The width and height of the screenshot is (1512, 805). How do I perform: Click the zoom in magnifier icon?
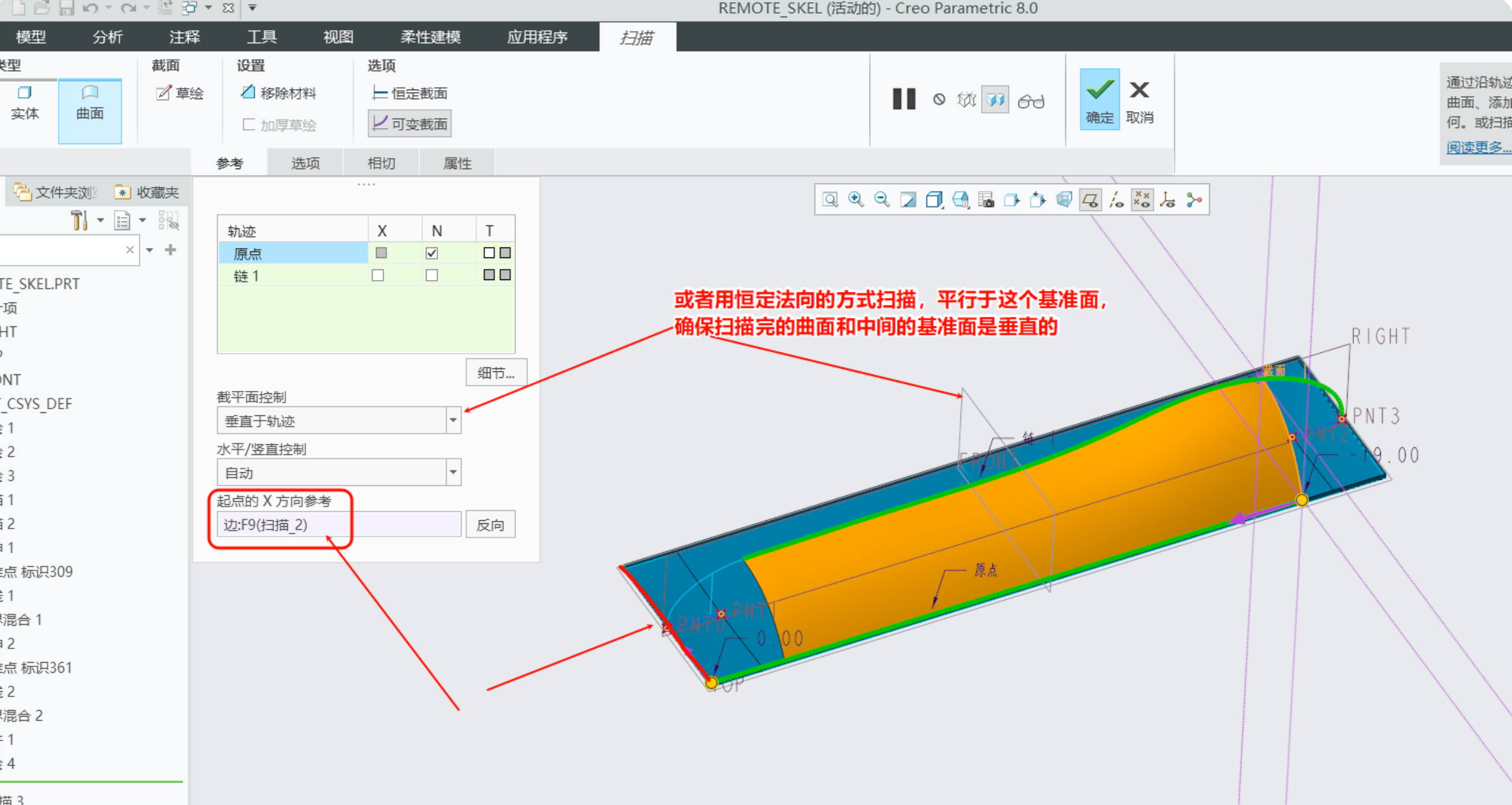point(856,200)
